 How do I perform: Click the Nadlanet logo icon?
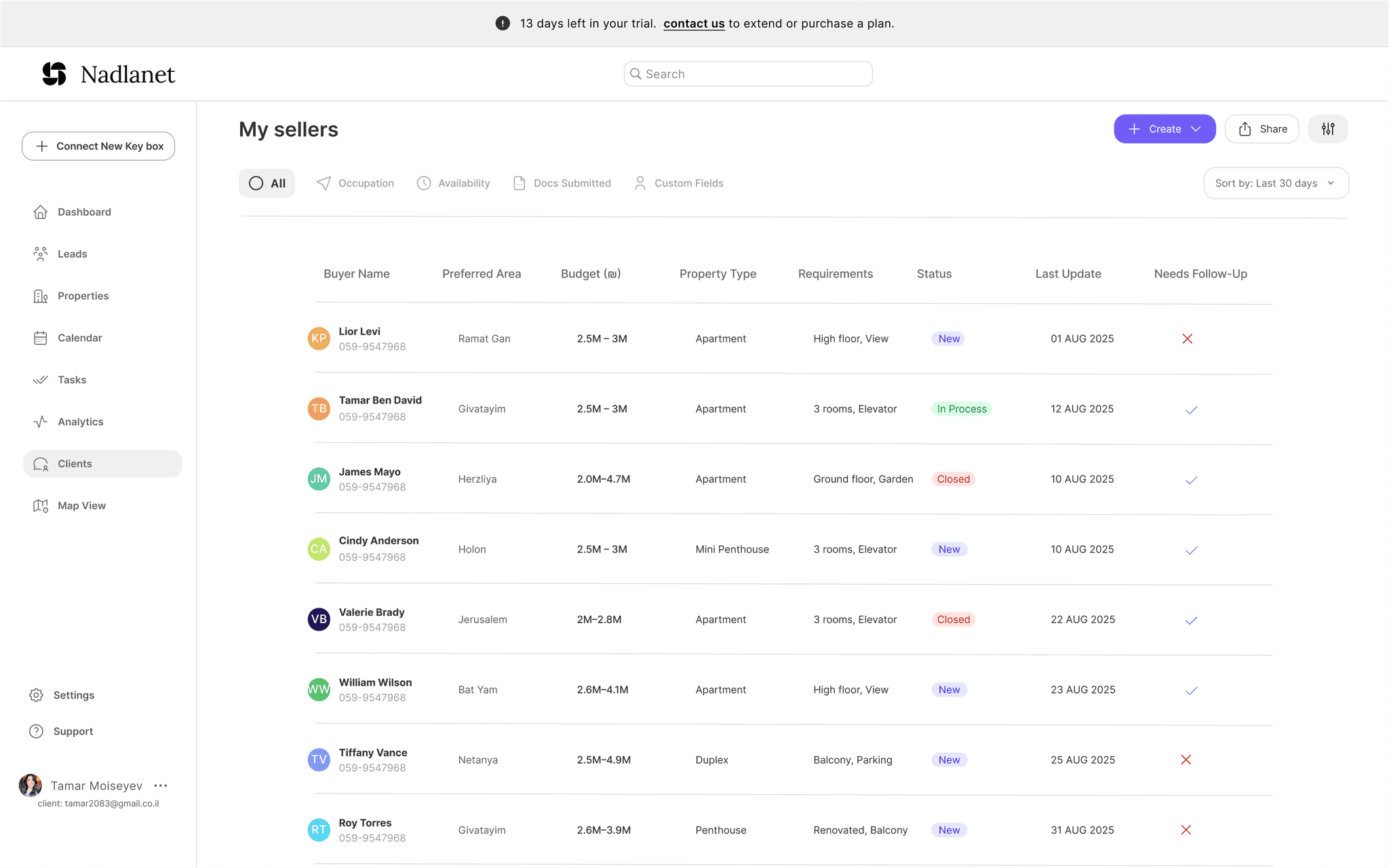(54, 74)
